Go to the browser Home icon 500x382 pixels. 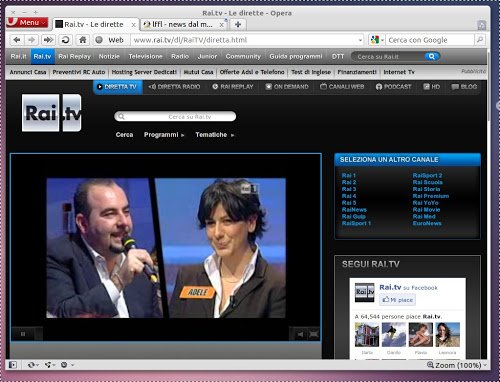pyautogui.click(x=83, y=40)
